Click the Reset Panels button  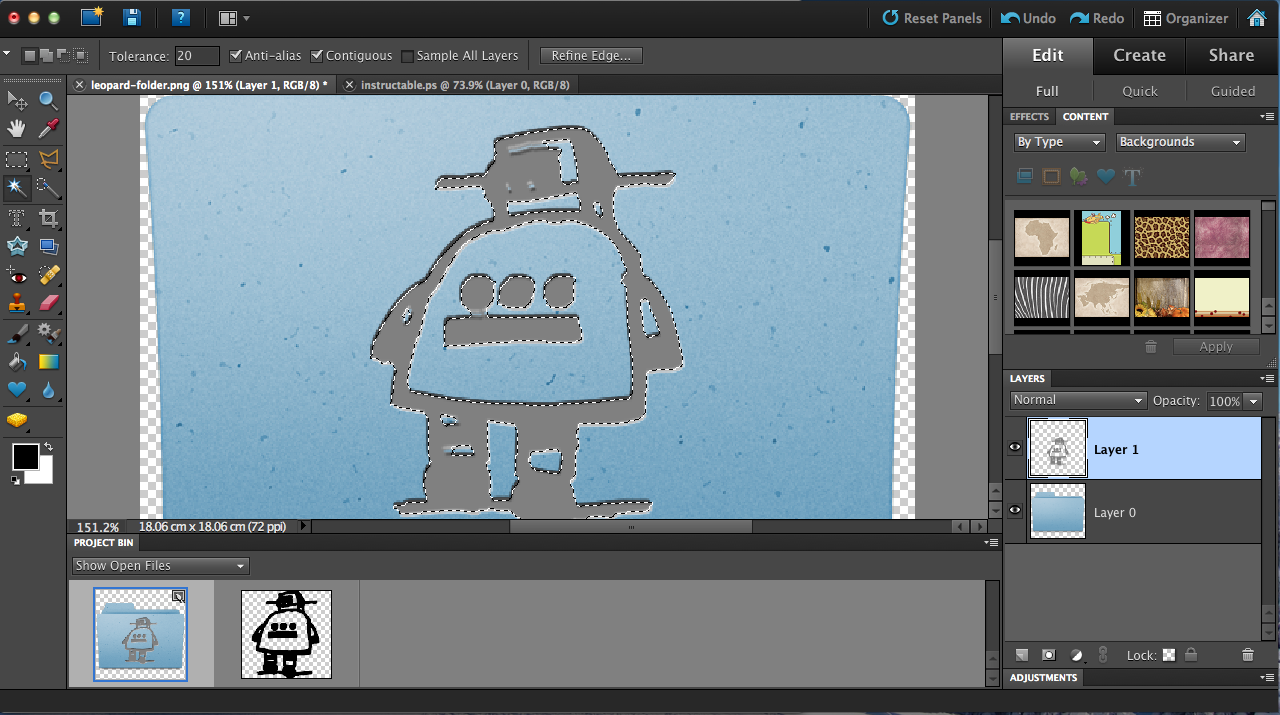[932, 18]
